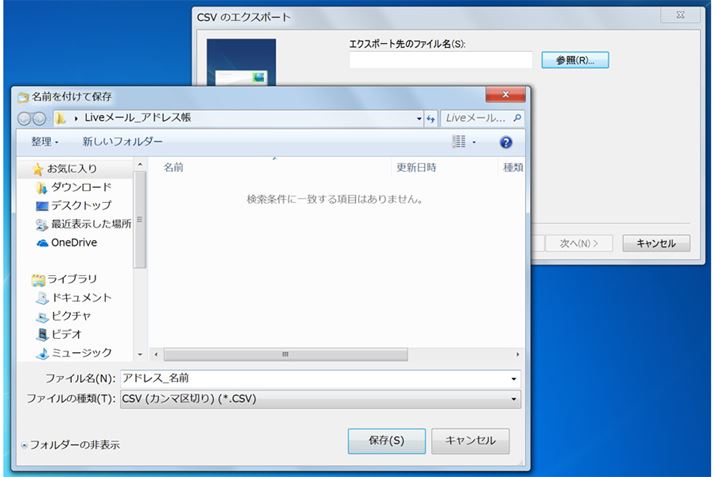The height and width of the screenshot is (477, 715).
Task: Click the sidebar scroll up arrow
Action: click(140, 164)
